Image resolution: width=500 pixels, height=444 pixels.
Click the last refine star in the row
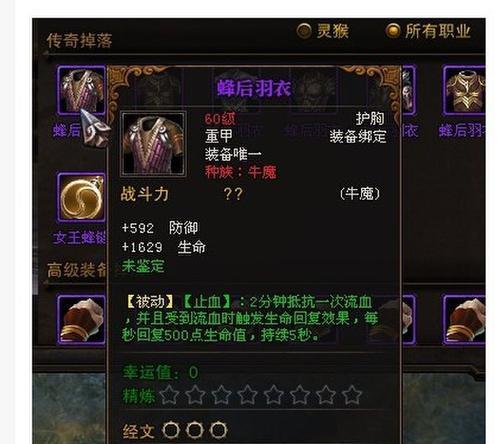pos(352,395)
